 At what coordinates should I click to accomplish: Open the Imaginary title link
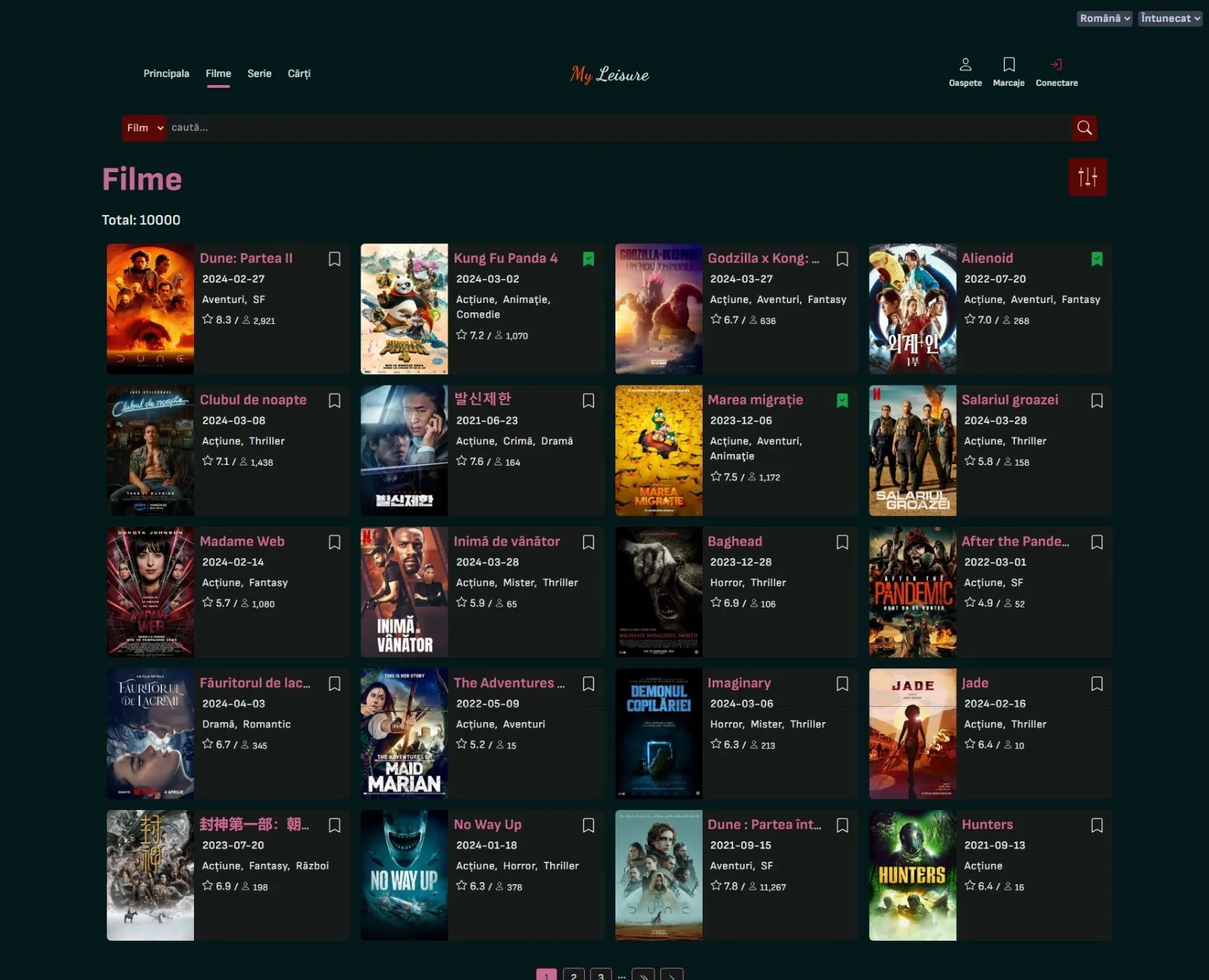coord(739,683)
